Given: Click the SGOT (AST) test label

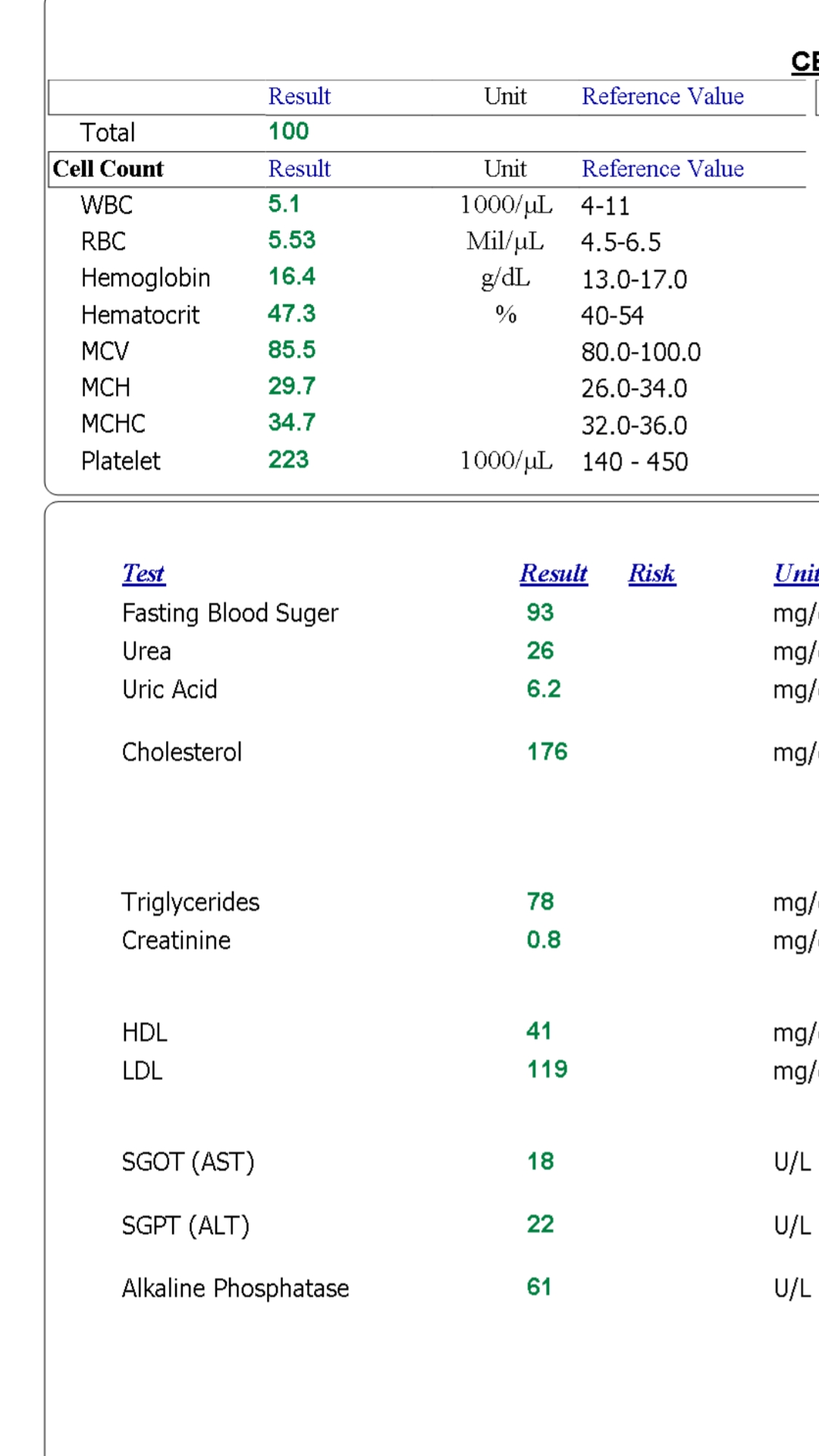Looking at the screenshot, I should pos(188,1162).
